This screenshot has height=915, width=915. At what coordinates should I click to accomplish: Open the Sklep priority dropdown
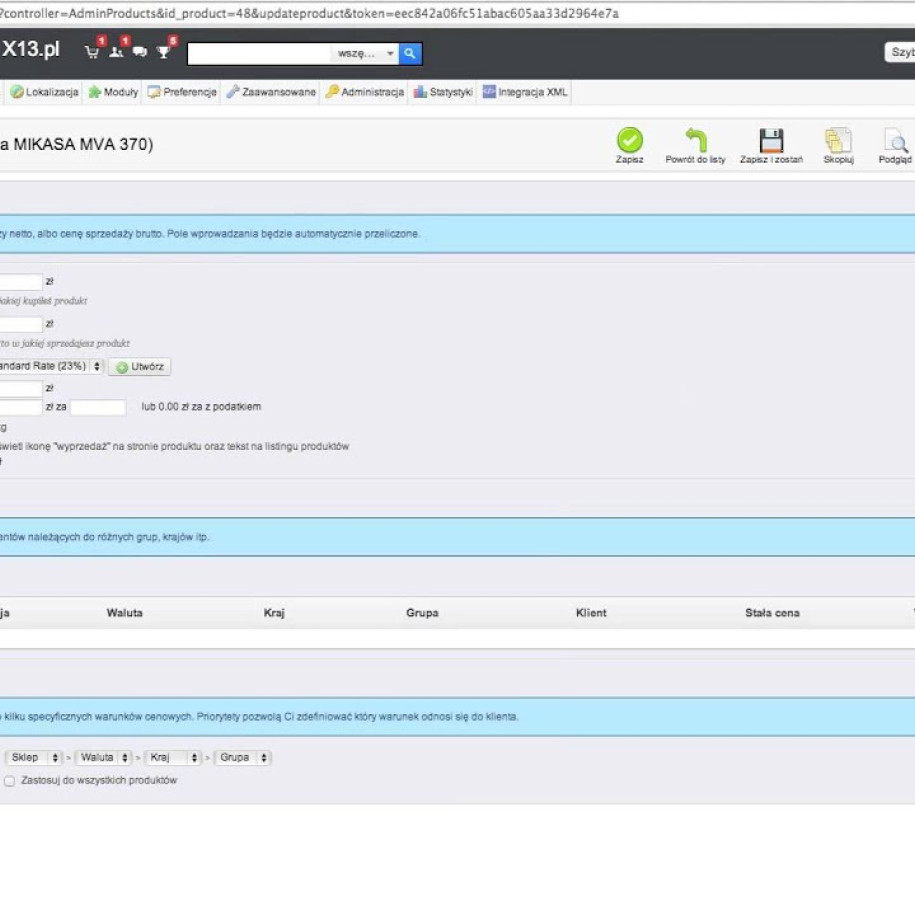[x=33, y=757]
